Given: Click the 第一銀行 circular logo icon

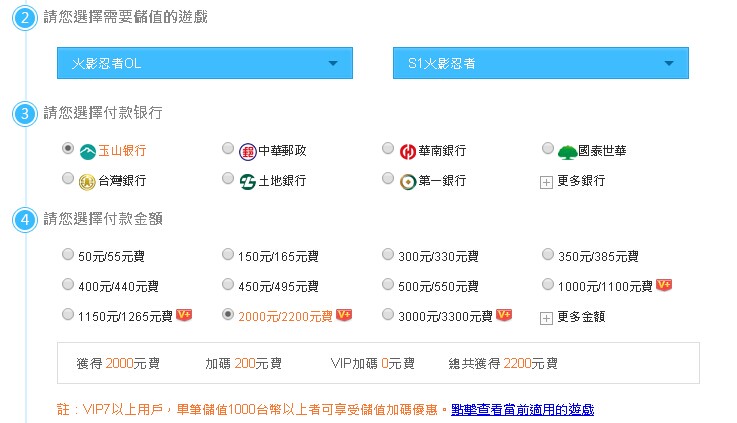Looking at the screenshot, I should coord(408,182).
